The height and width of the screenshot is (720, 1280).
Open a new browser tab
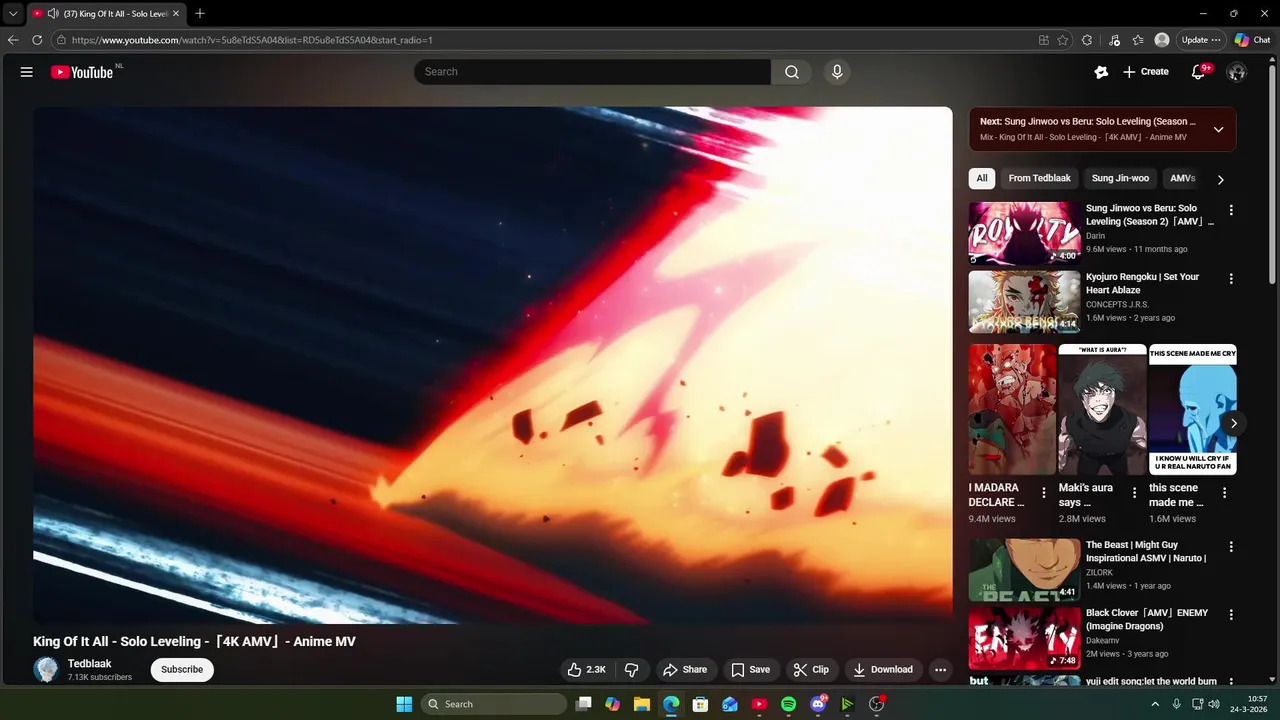coord(200,14)
